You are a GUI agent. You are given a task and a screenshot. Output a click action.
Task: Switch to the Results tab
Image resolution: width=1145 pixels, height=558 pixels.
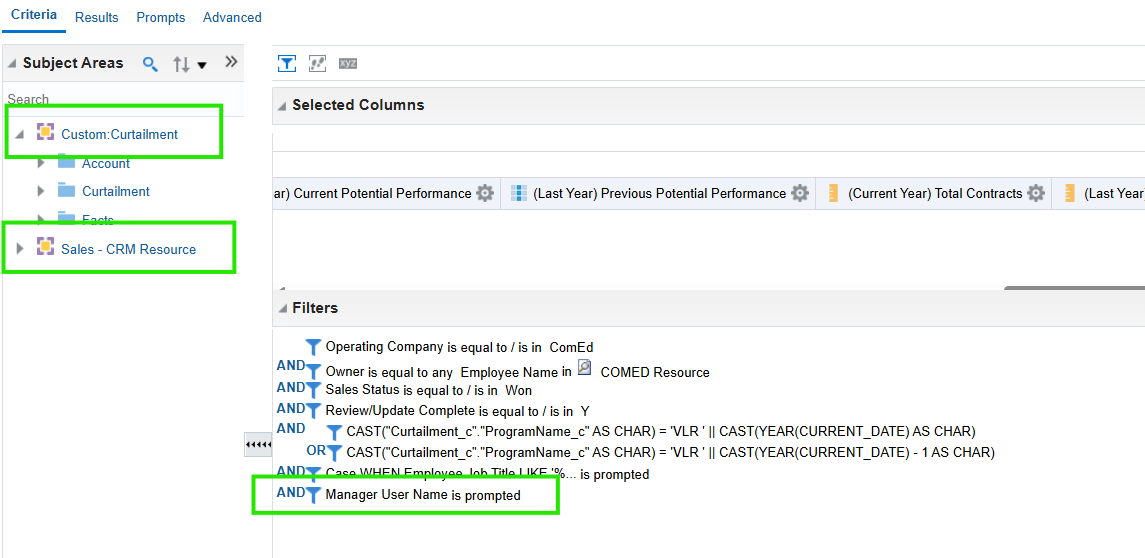tap(96, 18)
